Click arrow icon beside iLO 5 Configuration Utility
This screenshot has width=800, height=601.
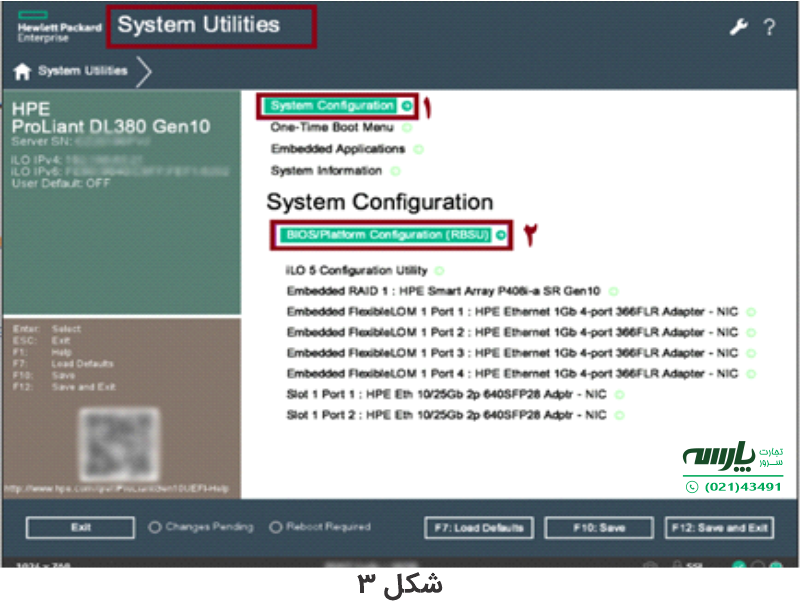tap(439, 270)
